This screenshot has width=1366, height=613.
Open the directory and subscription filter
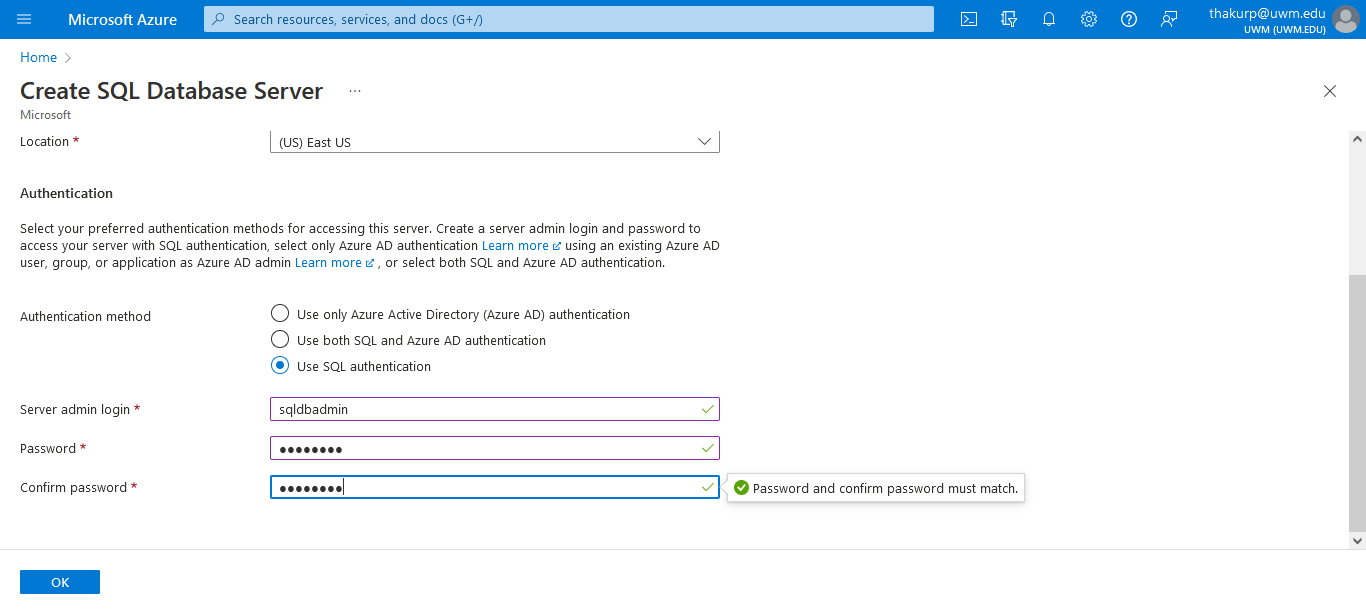(1009, 18)
